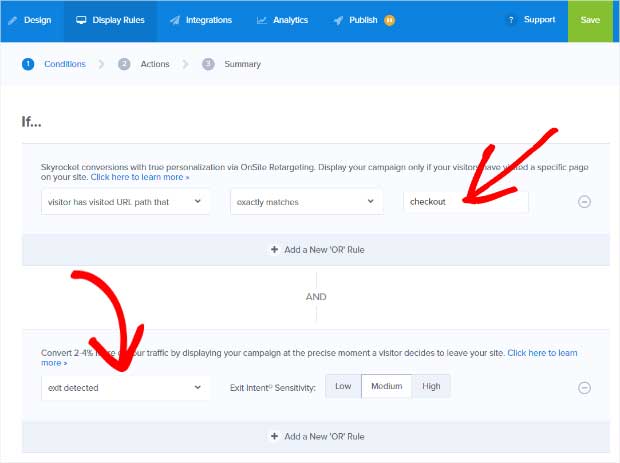Click the Design pencil icon

(13, 20)
